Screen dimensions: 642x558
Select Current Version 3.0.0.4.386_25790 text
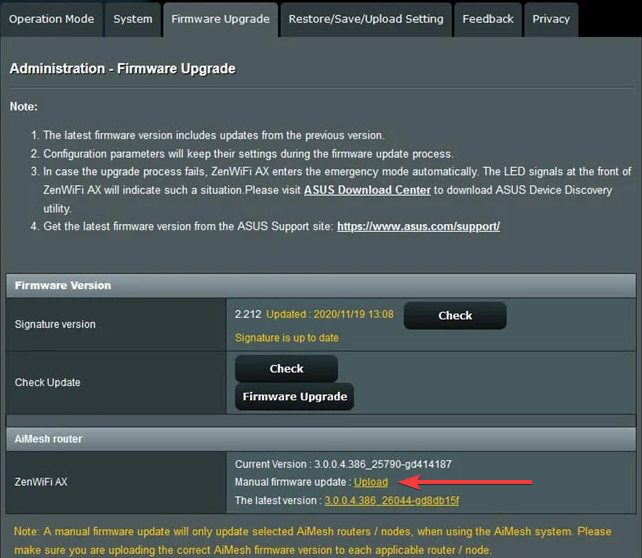click(343, 464)
